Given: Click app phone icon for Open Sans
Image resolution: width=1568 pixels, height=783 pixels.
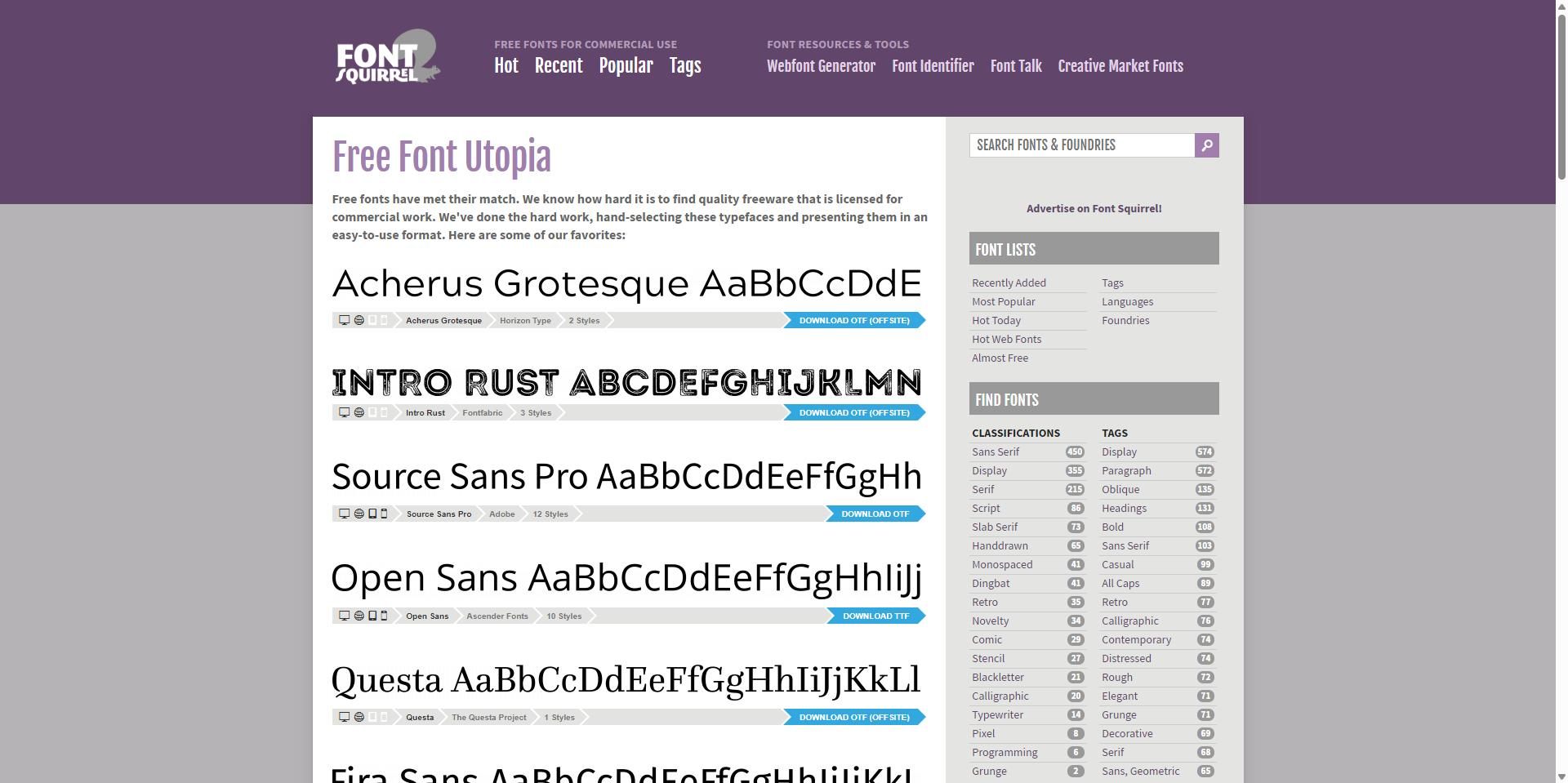Looking at the screenshot, I should 384,616.
